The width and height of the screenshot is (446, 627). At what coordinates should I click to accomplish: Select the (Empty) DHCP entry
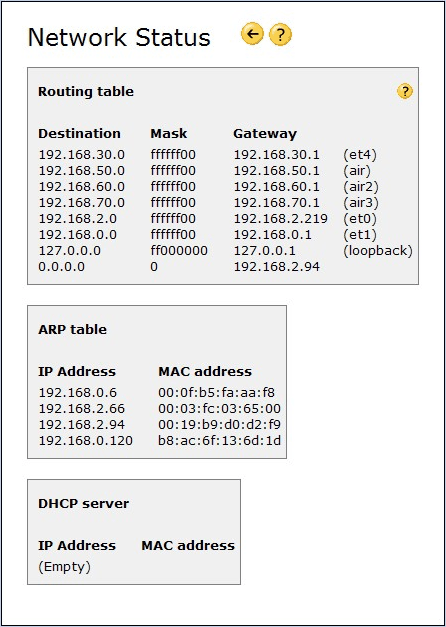tap(64, 567)
